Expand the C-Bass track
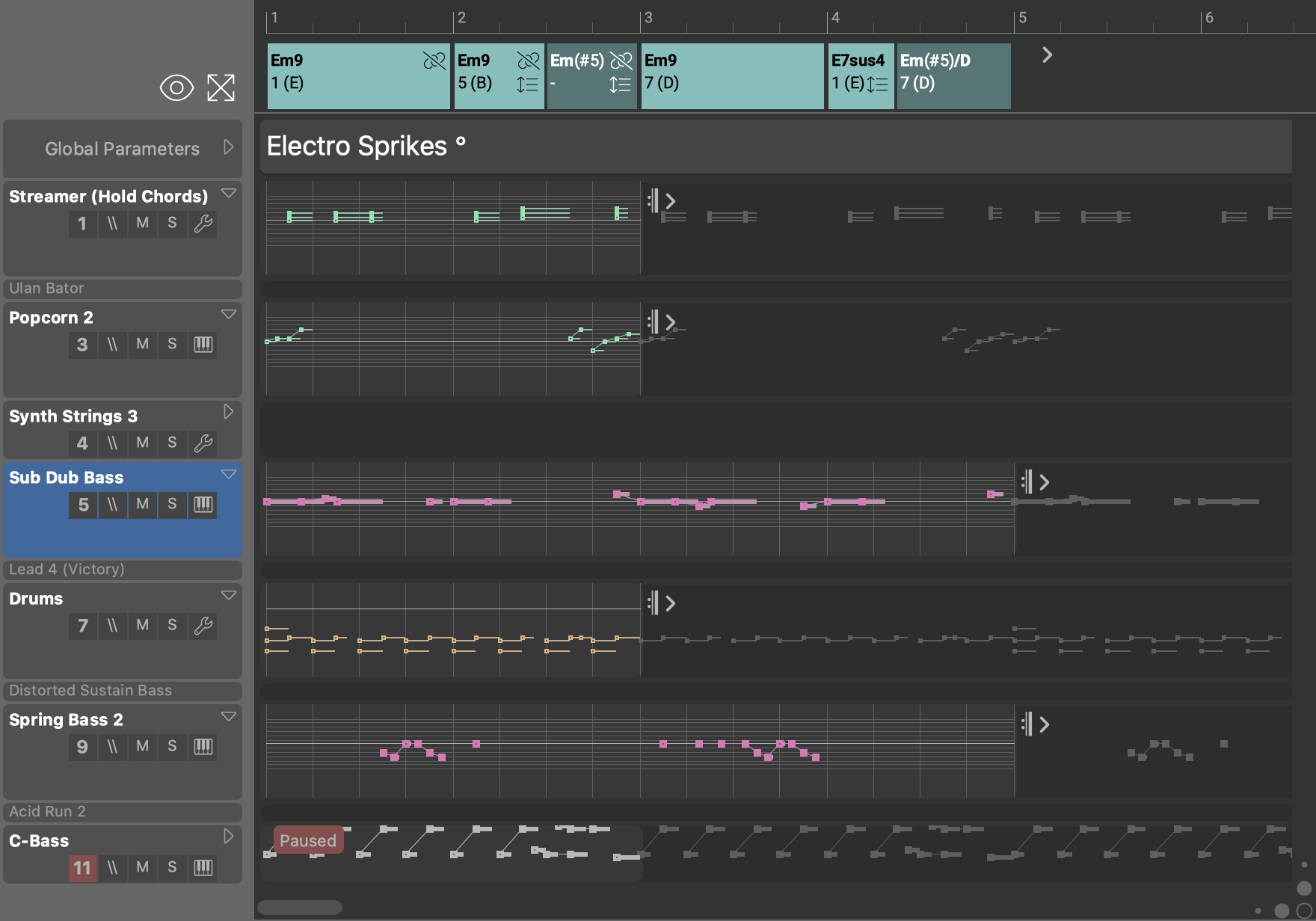The height and width of the screenshot is (921, 1316). [x=229, y=837]
